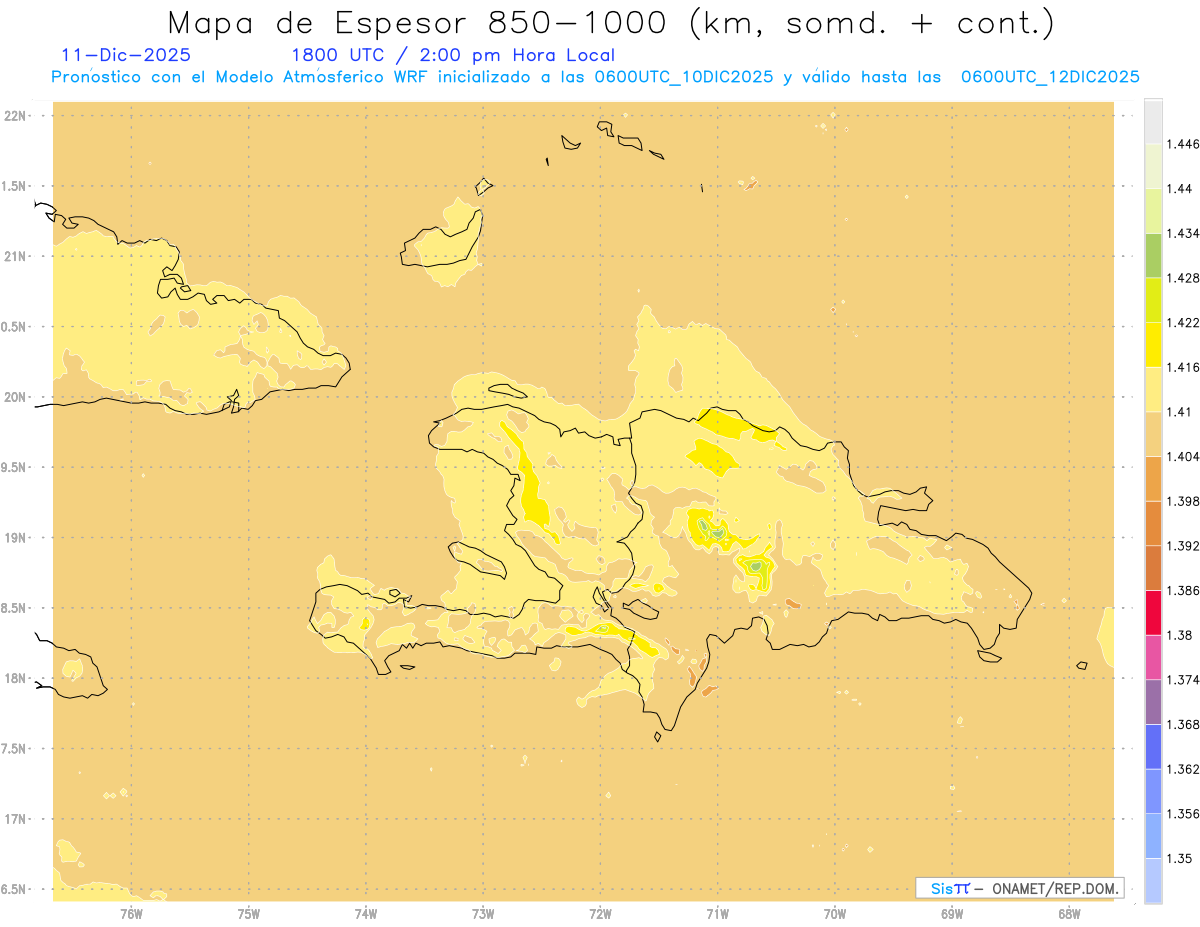Click the legend value '1.416'

pyautogui.click(x=1183, y=367)
